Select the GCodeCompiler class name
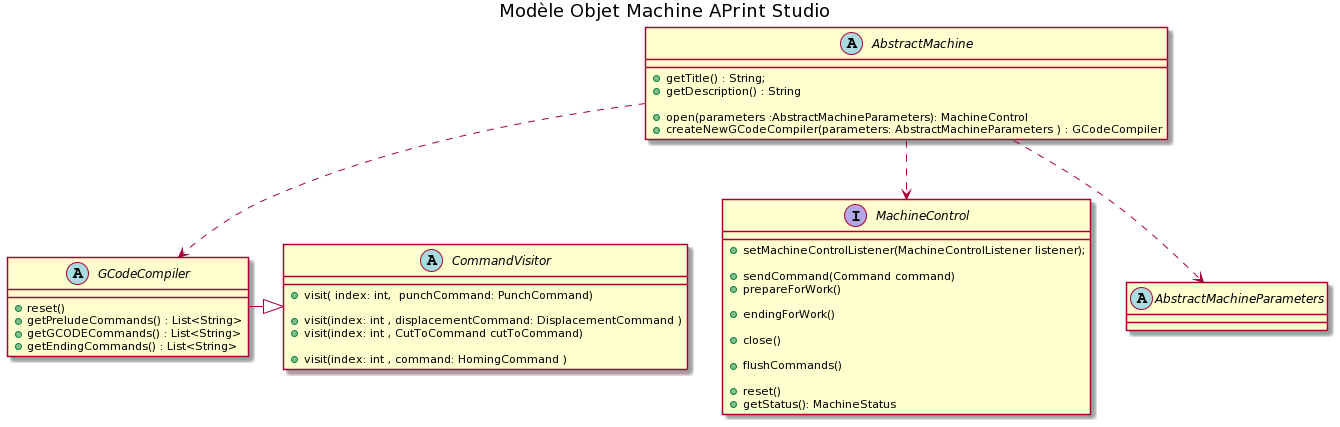The width and height of the screenshot is (1340, 427). tap(143, 273)
